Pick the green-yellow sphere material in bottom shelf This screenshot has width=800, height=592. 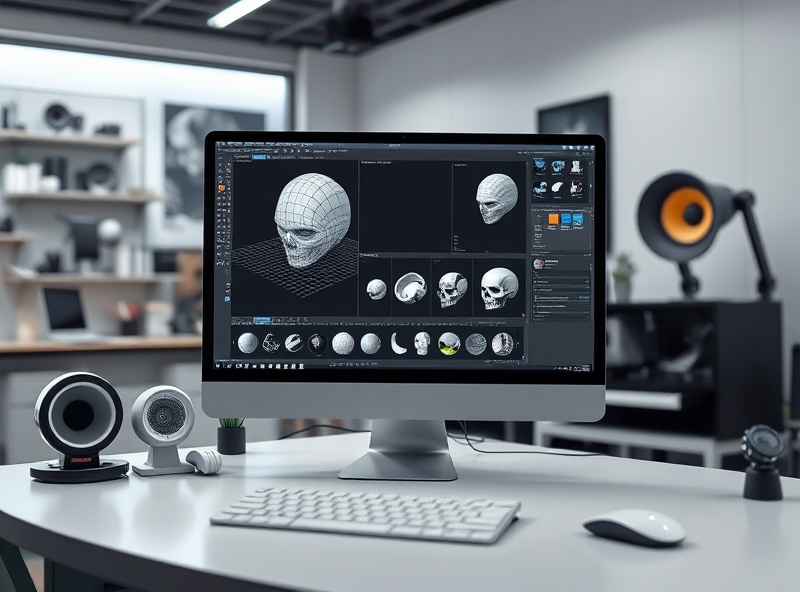point(449,343)
